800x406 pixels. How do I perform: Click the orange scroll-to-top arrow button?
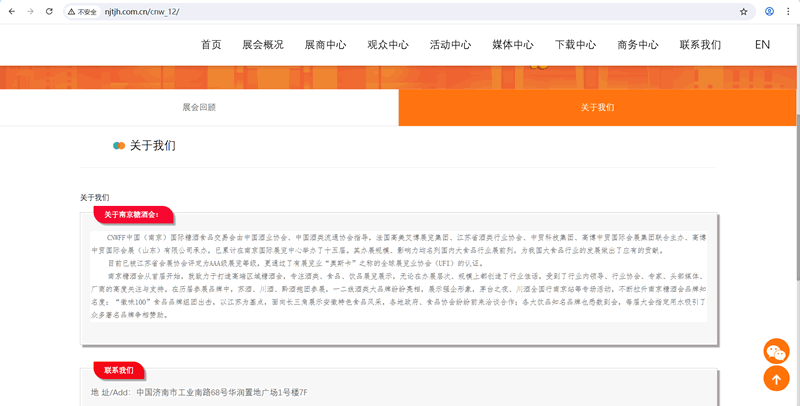tap(776, 379)
